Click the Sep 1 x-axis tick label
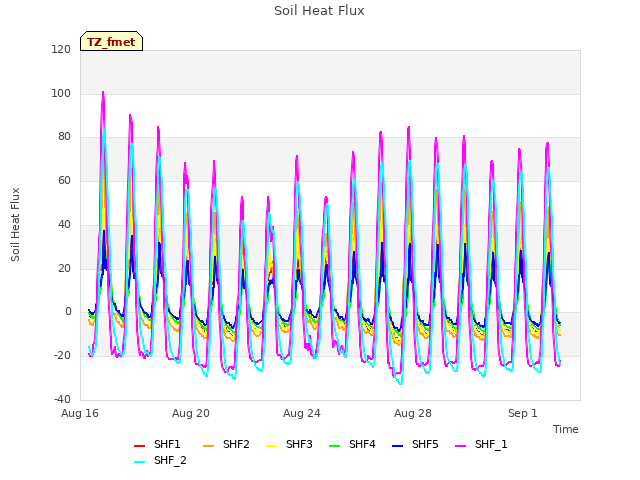This screenshot has width=640, height=480. 523,413
